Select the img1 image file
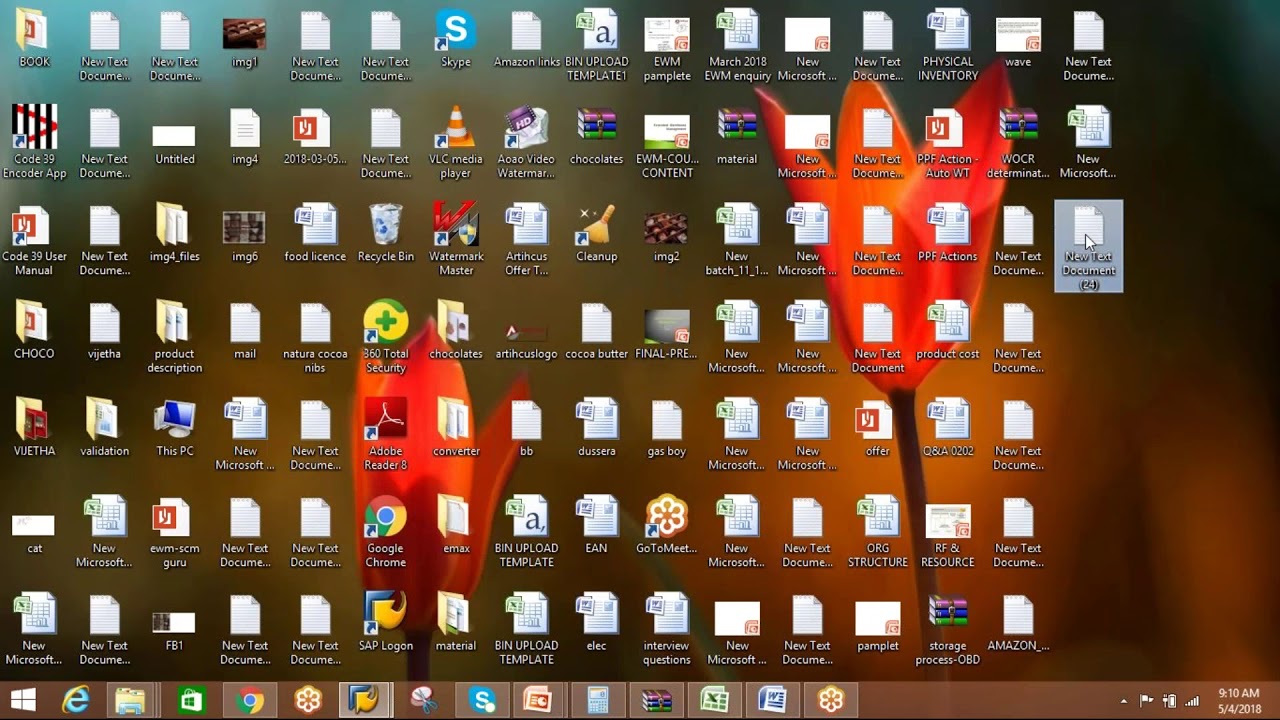 245,40
